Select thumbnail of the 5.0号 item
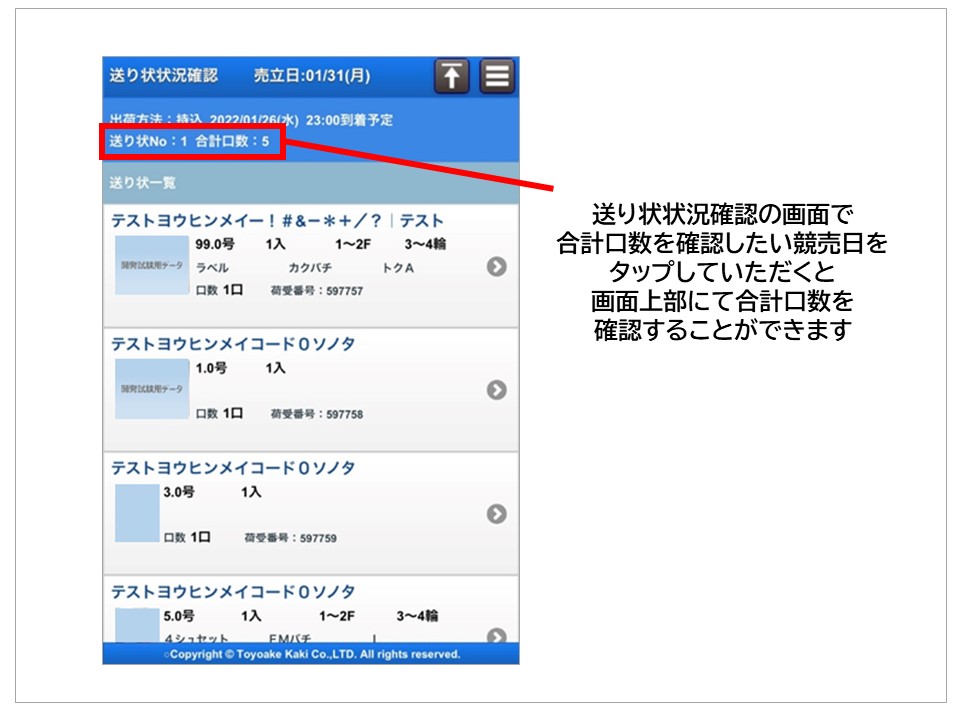Screen dimensions: 960x720 click(x=137, y=626)
